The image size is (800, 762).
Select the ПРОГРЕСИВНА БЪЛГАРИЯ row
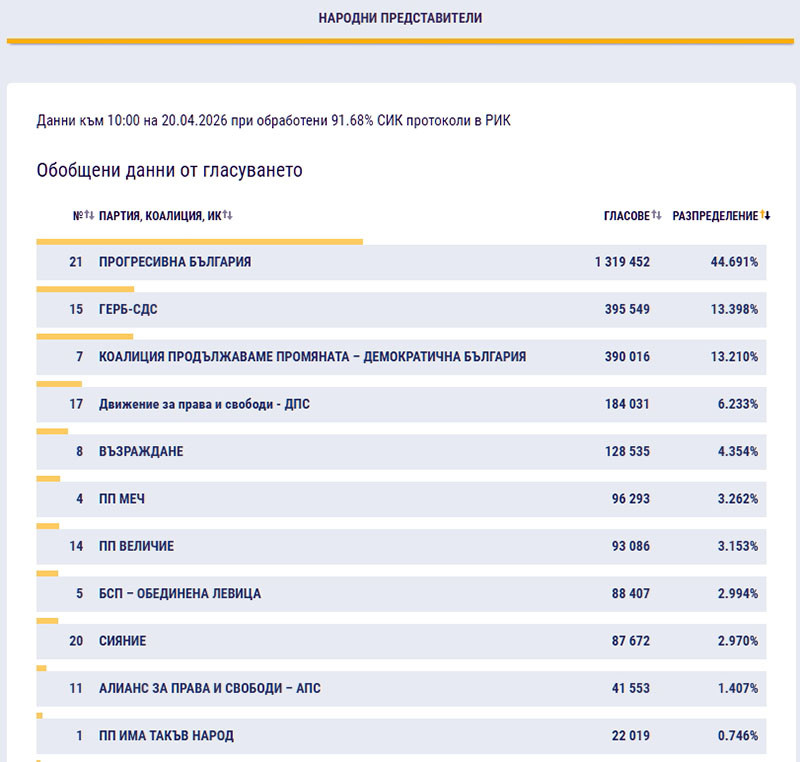[x=175, y=262]
